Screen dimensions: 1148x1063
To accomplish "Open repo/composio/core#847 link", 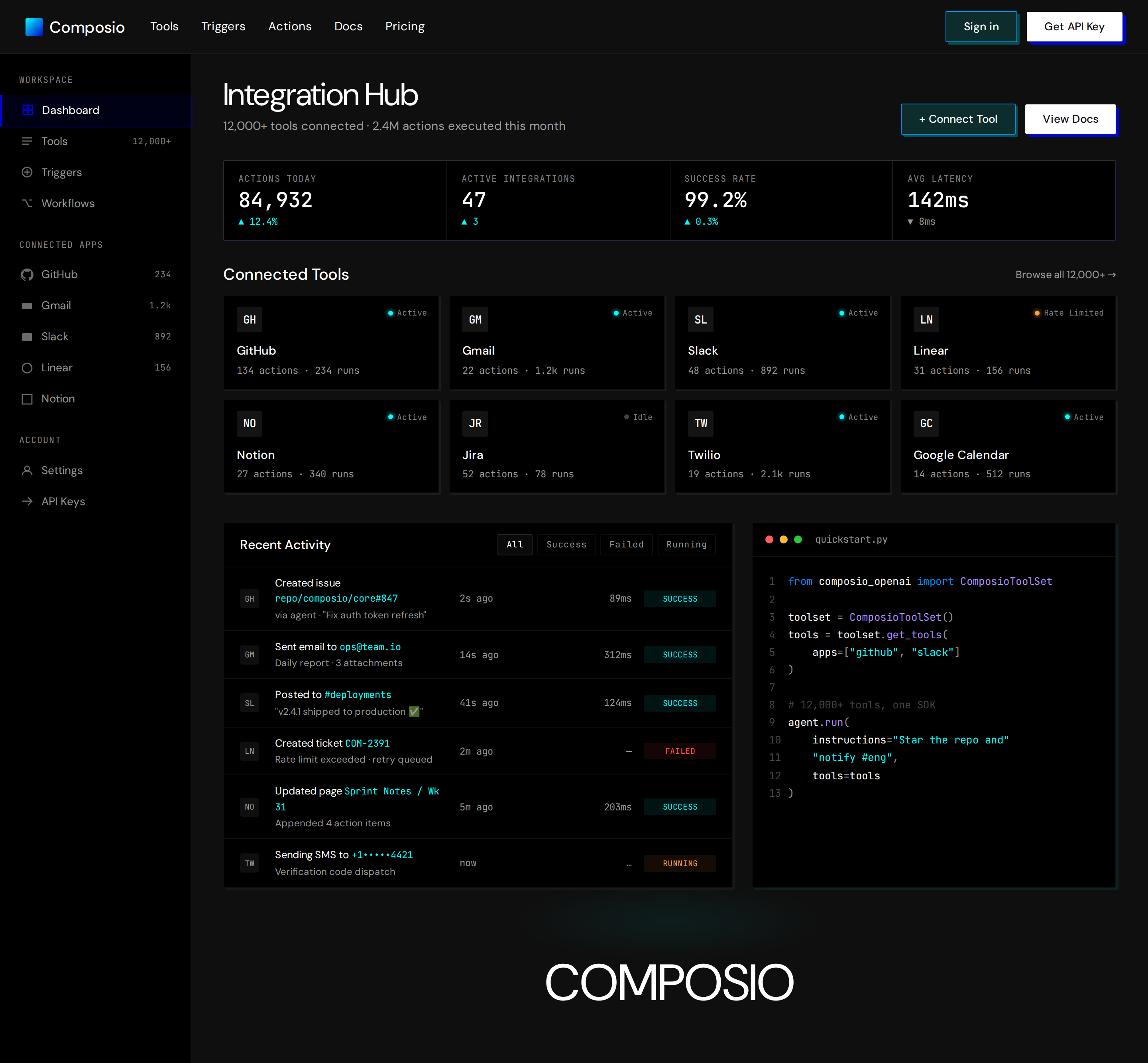I will pos(336,598).
